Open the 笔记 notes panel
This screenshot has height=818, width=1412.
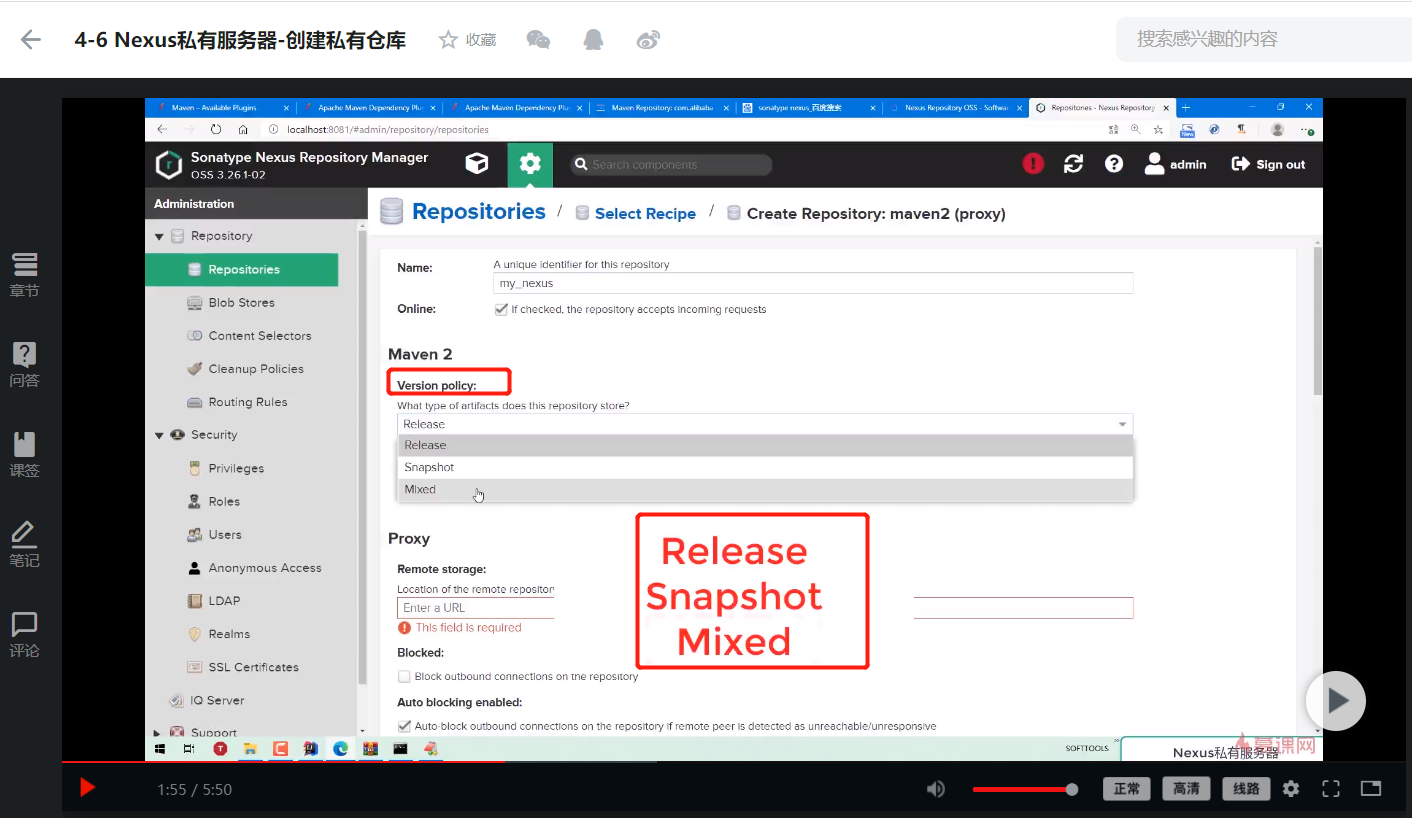click(25, 545)
